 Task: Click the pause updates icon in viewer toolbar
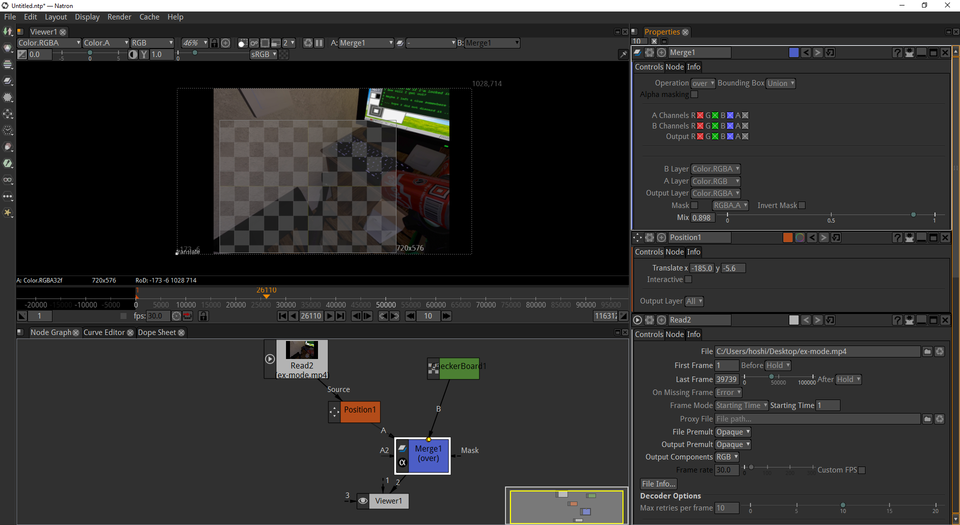tap(320, 43)
